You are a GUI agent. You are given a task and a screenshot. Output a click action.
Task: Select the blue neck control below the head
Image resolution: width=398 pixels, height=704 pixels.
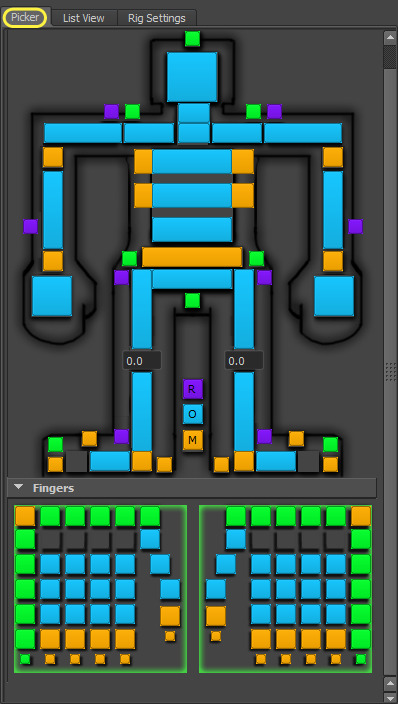pyautogui.click(x=194, y=113)
